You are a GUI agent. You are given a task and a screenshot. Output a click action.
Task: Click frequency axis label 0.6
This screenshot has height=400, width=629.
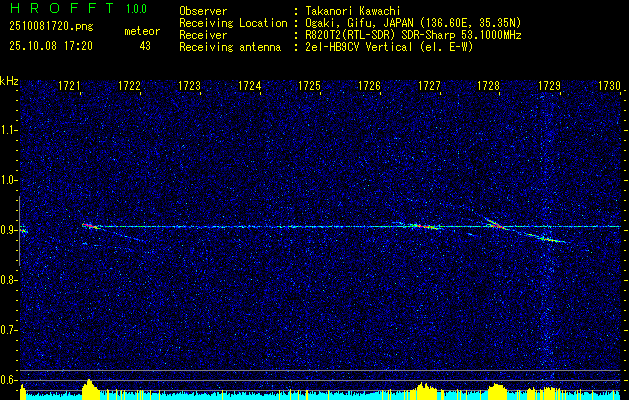[x=8, y=380]
